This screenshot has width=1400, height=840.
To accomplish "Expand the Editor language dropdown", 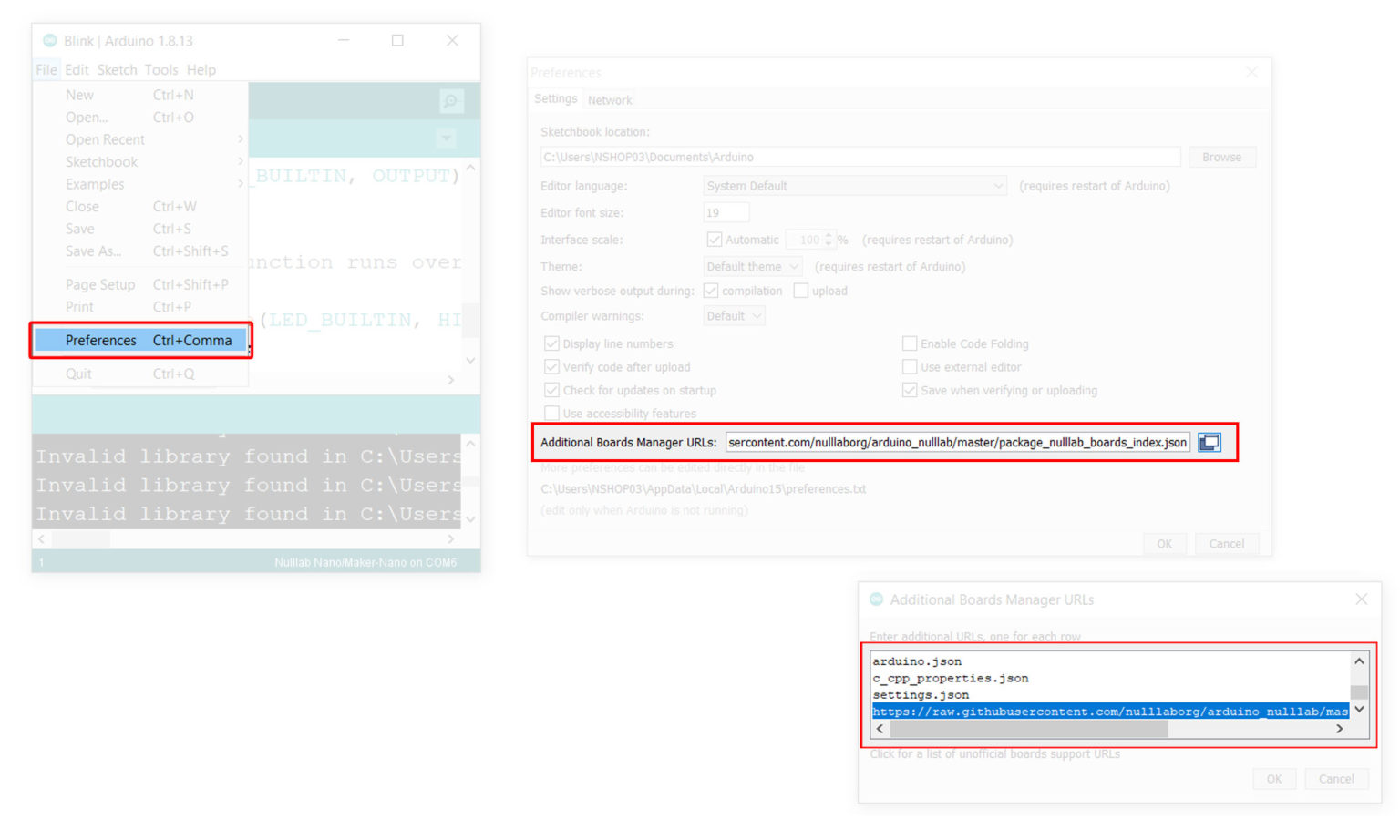I will coord(854,186).
